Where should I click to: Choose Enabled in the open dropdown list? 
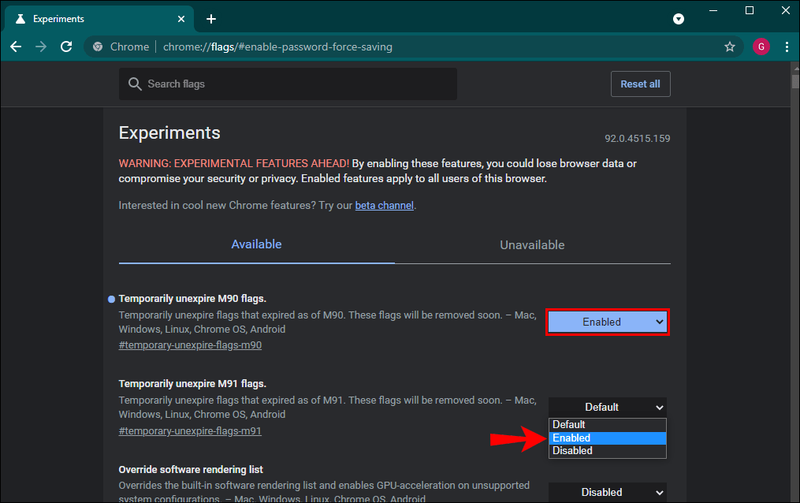(x=607, y=438)
